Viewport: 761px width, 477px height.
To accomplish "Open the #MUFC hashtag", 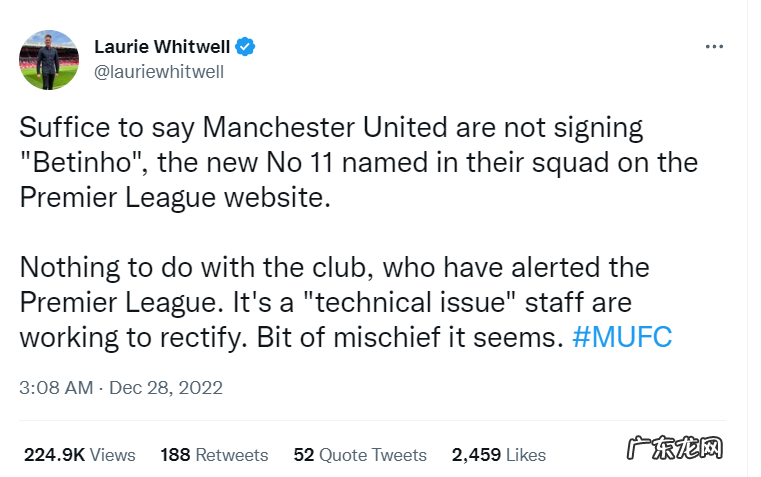I will coord(622,337).
